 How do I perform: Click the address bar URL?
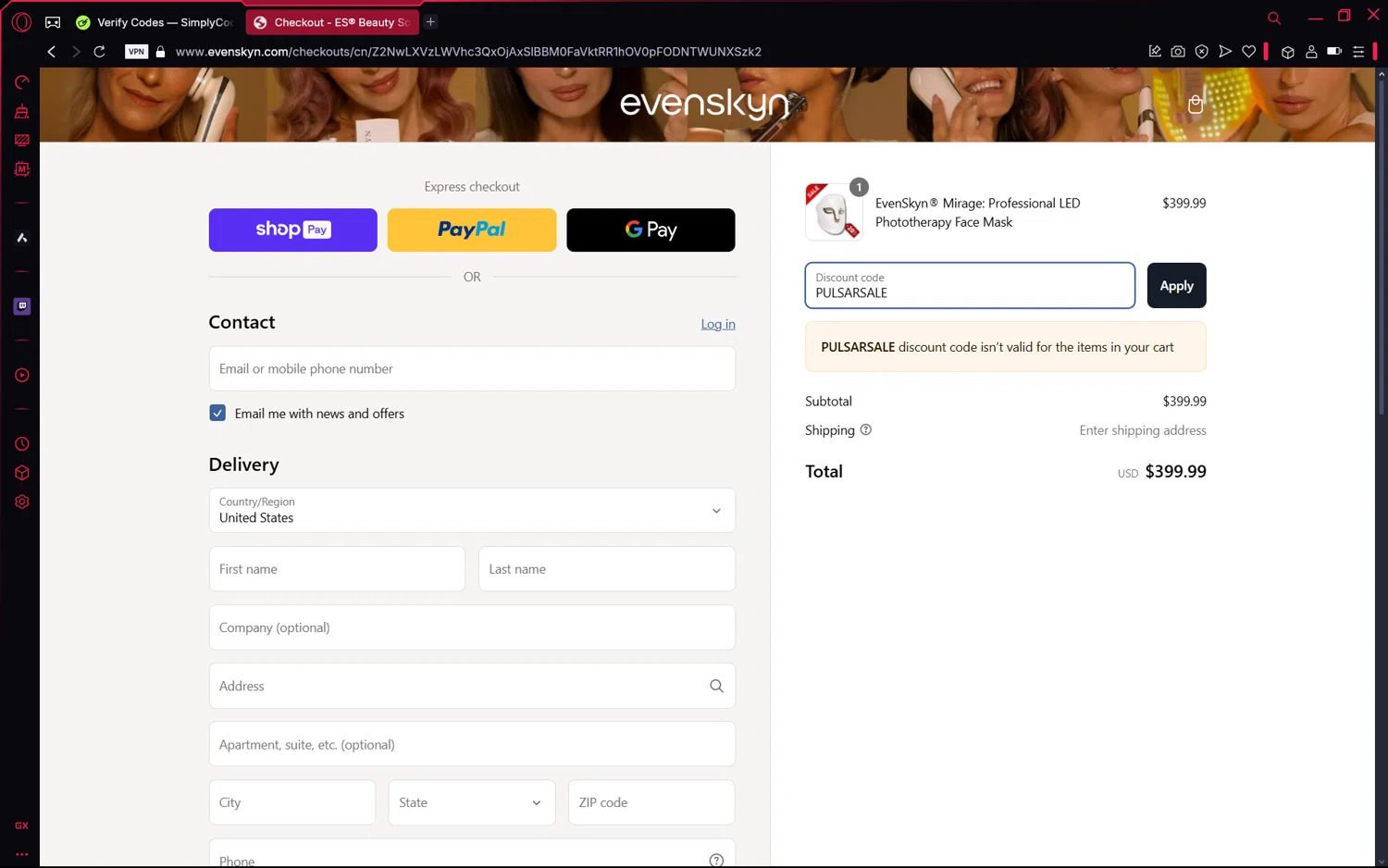click(x=468, y=52)
